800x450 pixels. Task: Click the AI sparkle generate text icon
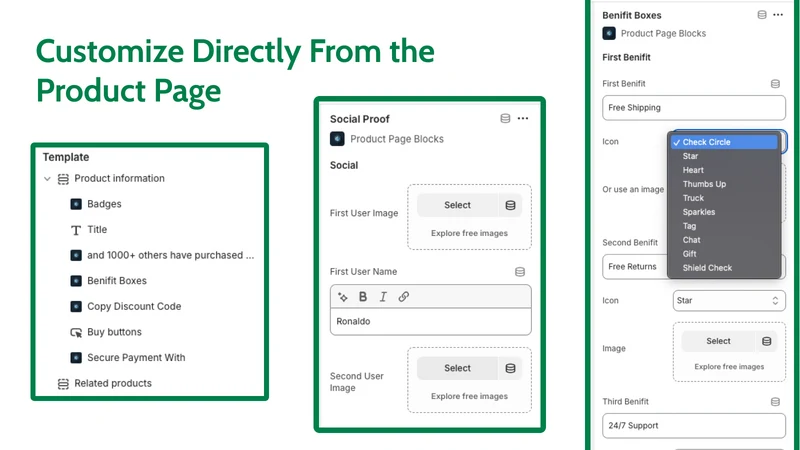coord(343,297)
